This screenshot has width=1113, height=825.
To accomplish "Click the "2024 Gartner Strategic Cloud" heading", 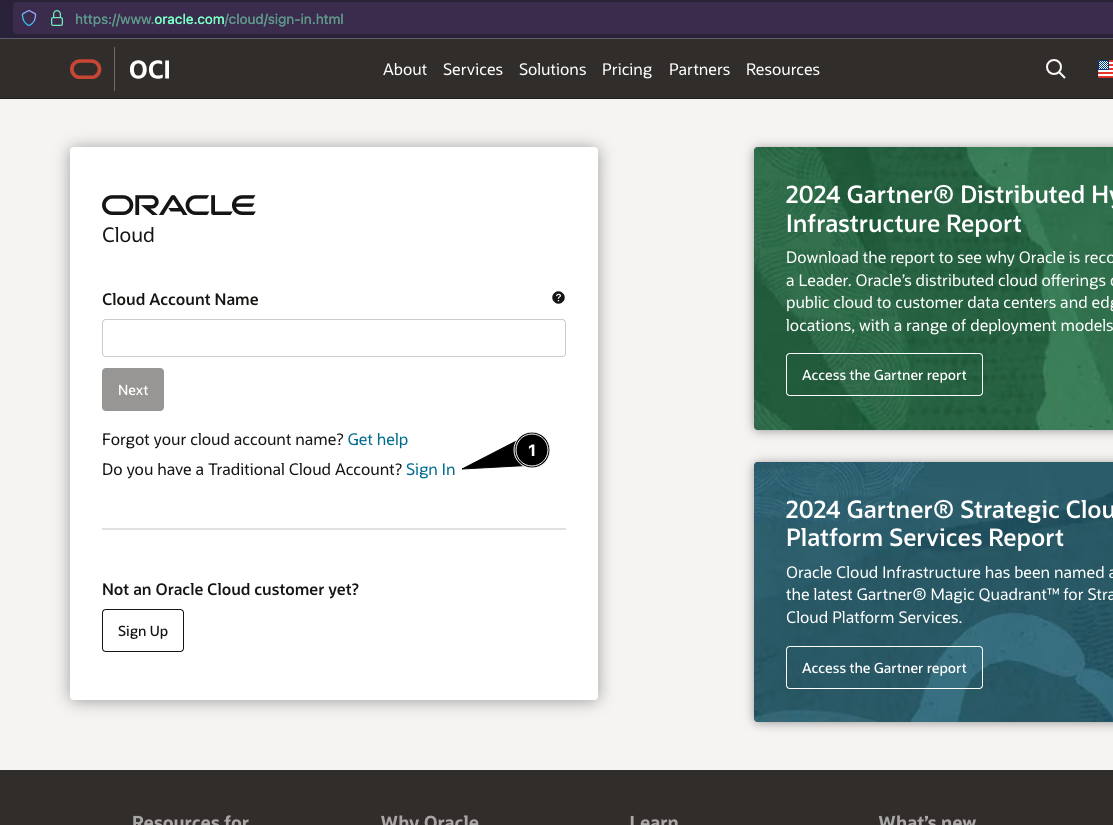I will [x=949, y=523].
